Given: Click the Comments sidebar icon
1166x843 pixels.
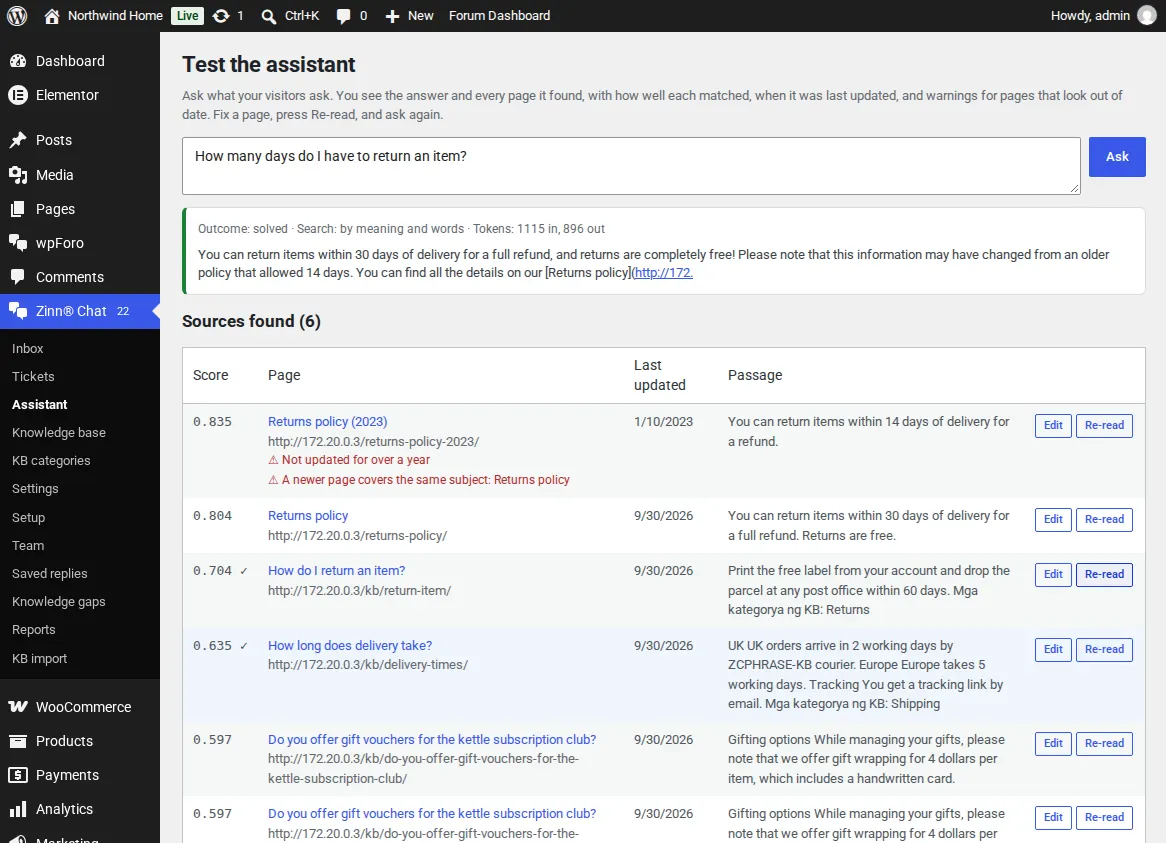Looking at the screenshot, I should click(x=18, y=277).
